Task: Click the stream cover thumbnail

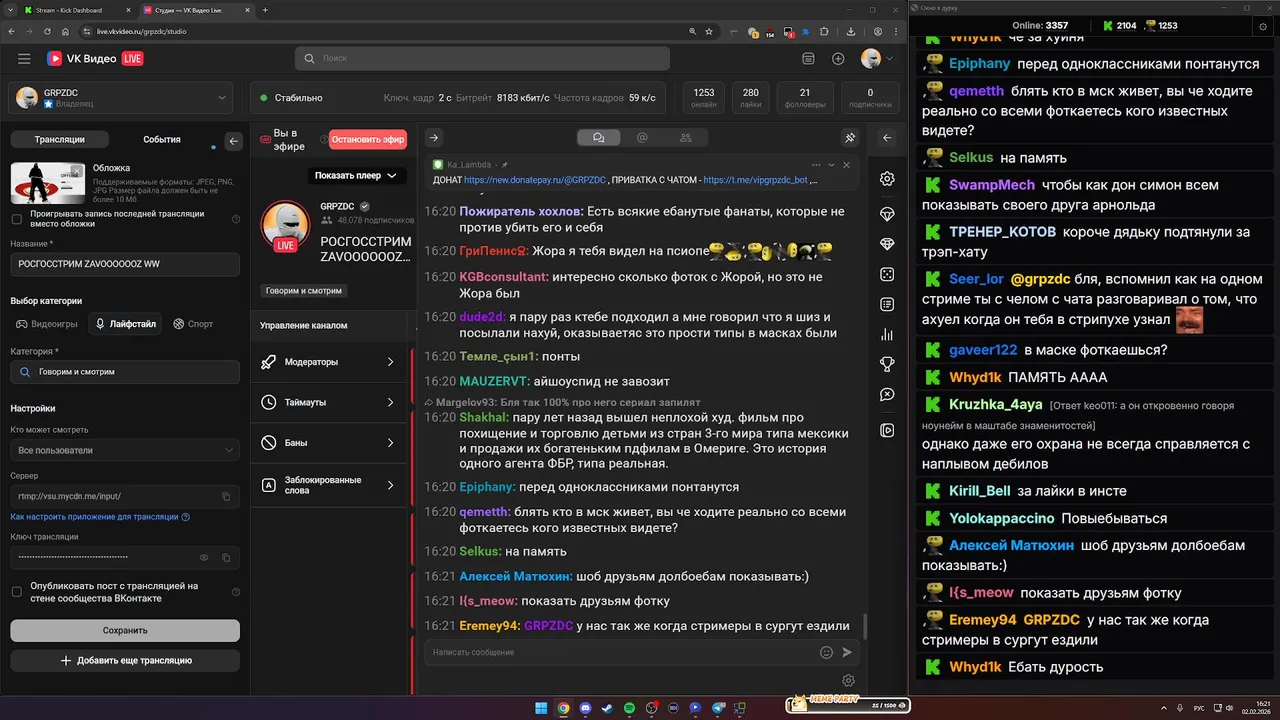Action: pyautogui.click(x=48, y=183)
